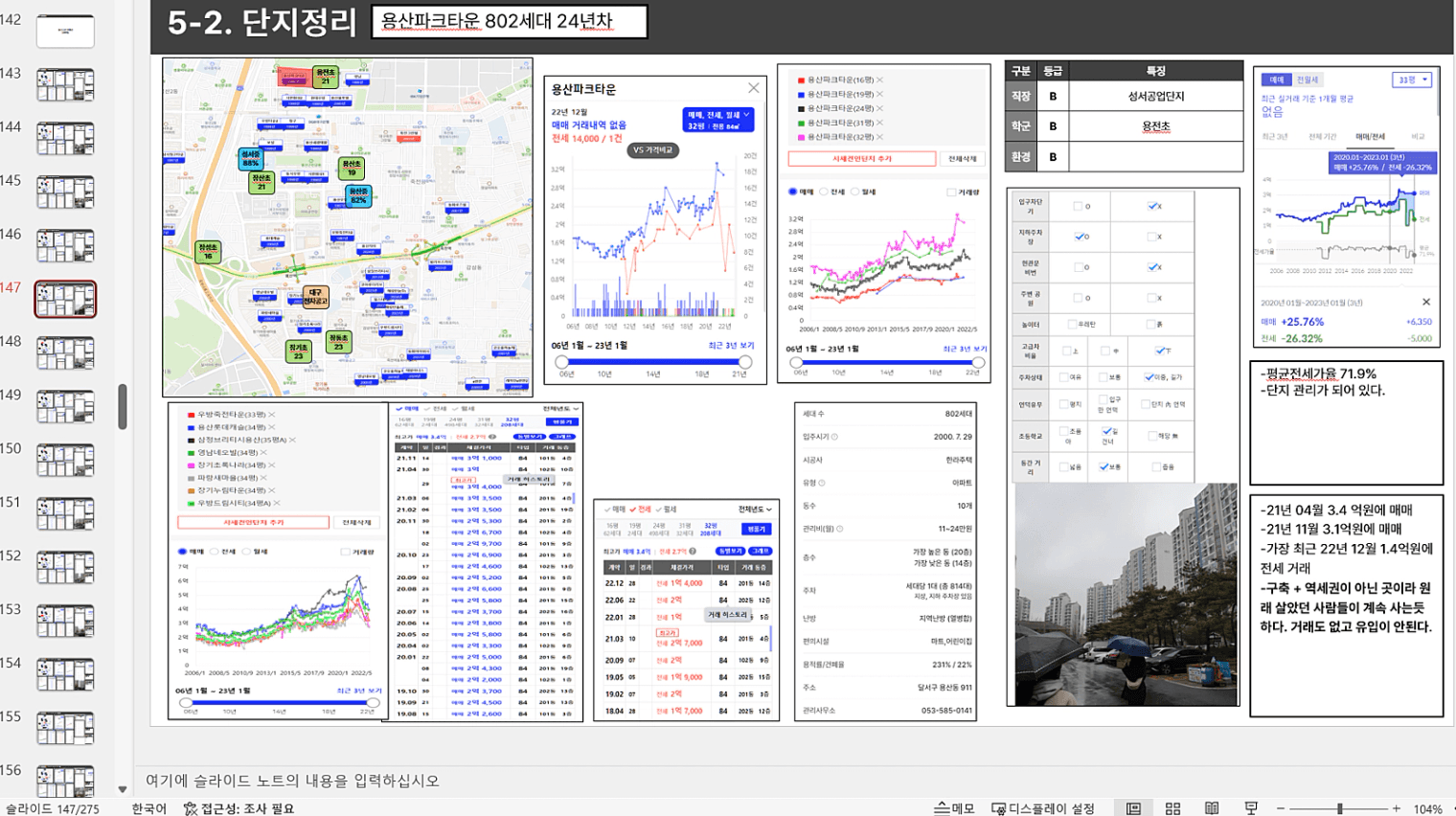1456x816 pixels.
Task: Start slide show from the status bar icon
Action: coord(1251,808)
